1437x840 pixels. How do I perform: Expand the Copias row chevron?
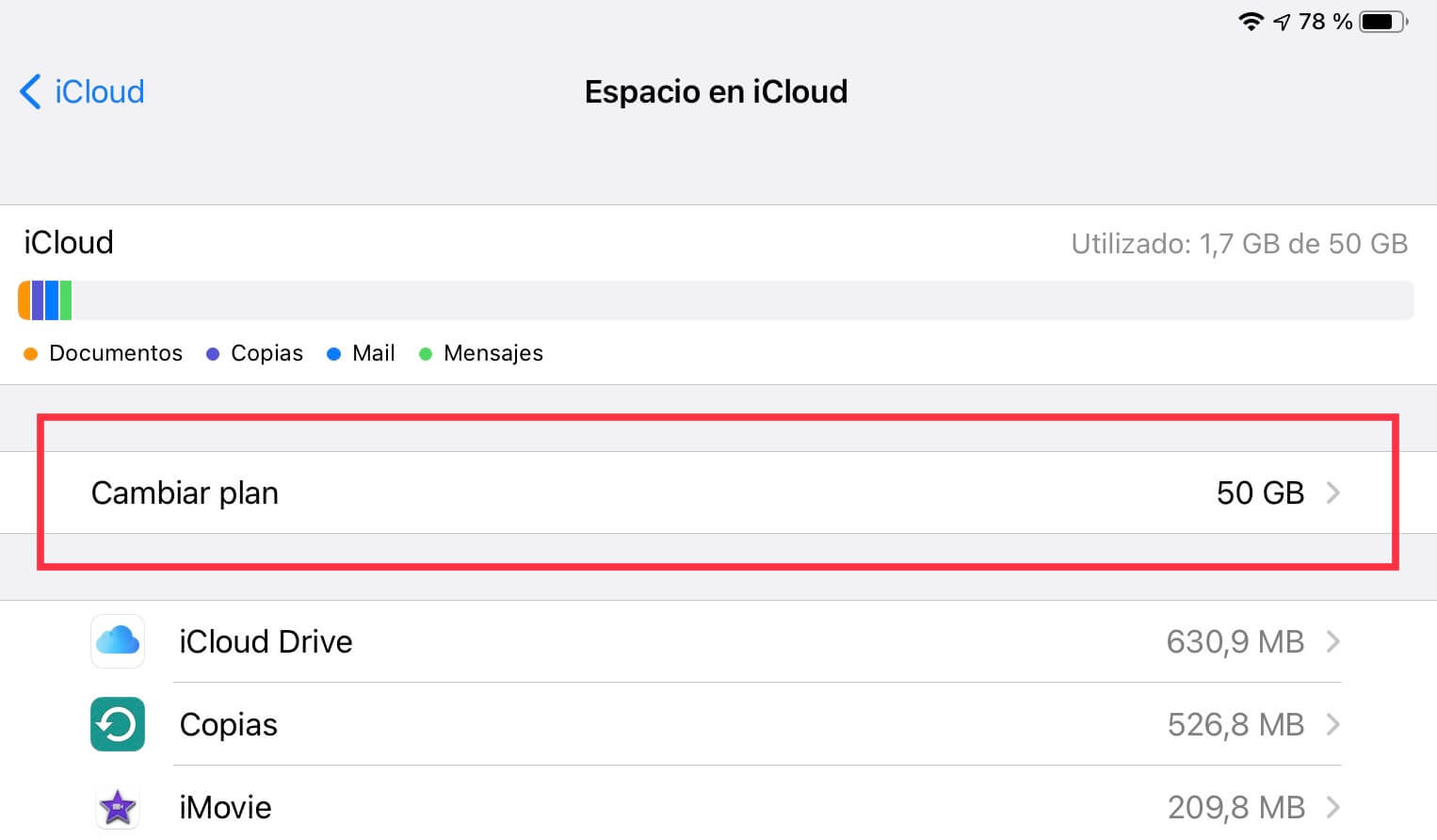click(1332, 724)
